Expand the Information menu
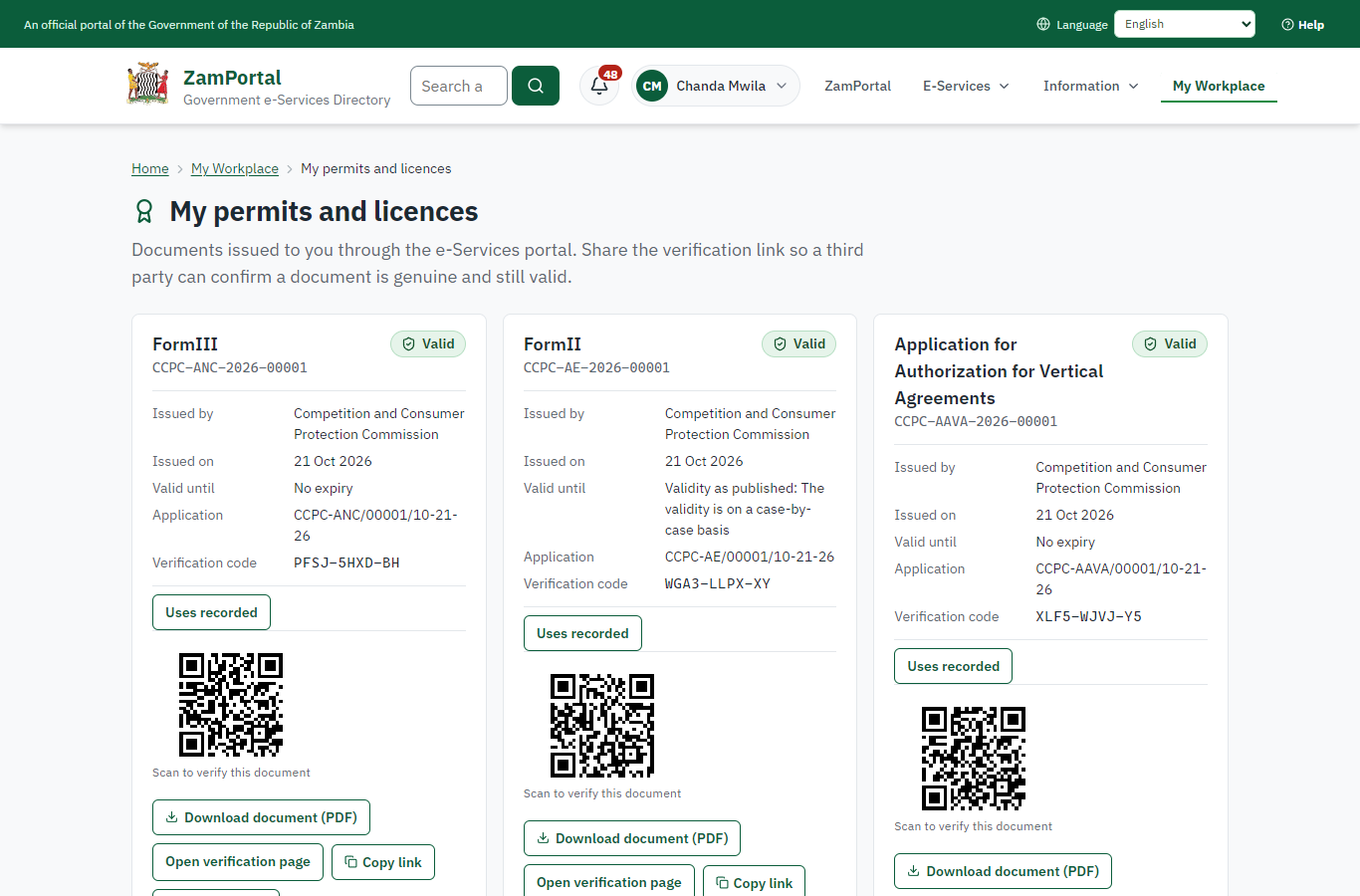This screenshot has width=1360, height=896. [1090, 86]
